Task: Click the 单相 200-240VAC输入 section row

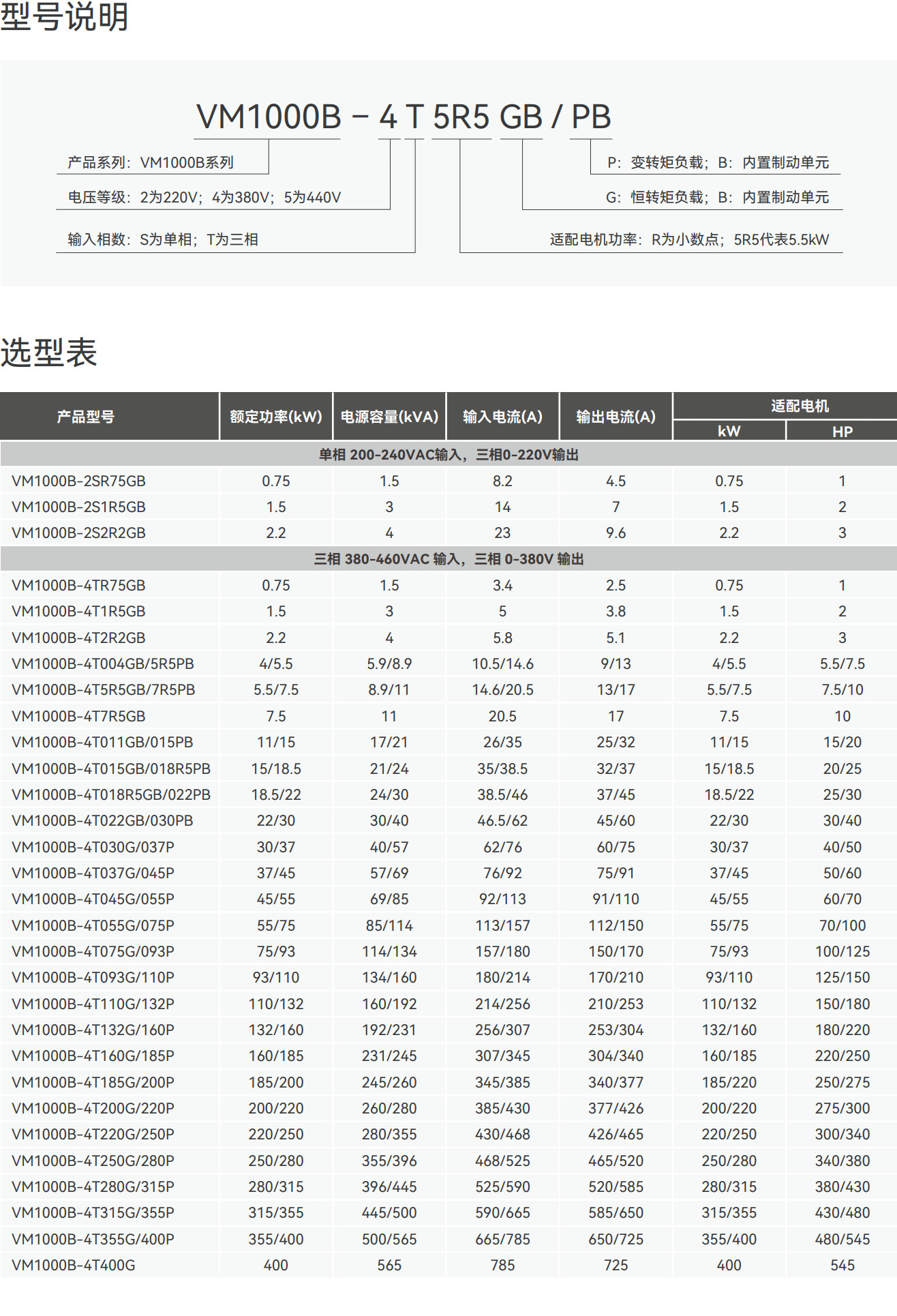Action: coord(448,454)
